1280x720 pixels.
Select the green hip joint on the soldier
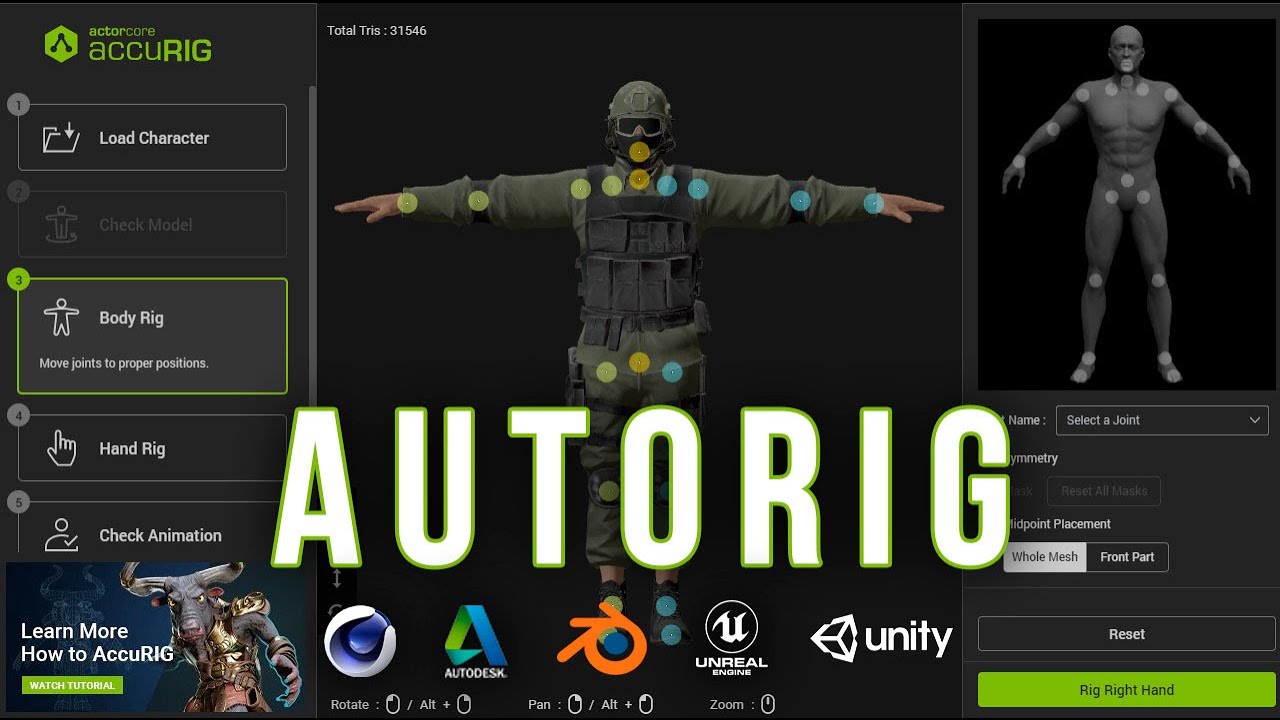[606, 373]
